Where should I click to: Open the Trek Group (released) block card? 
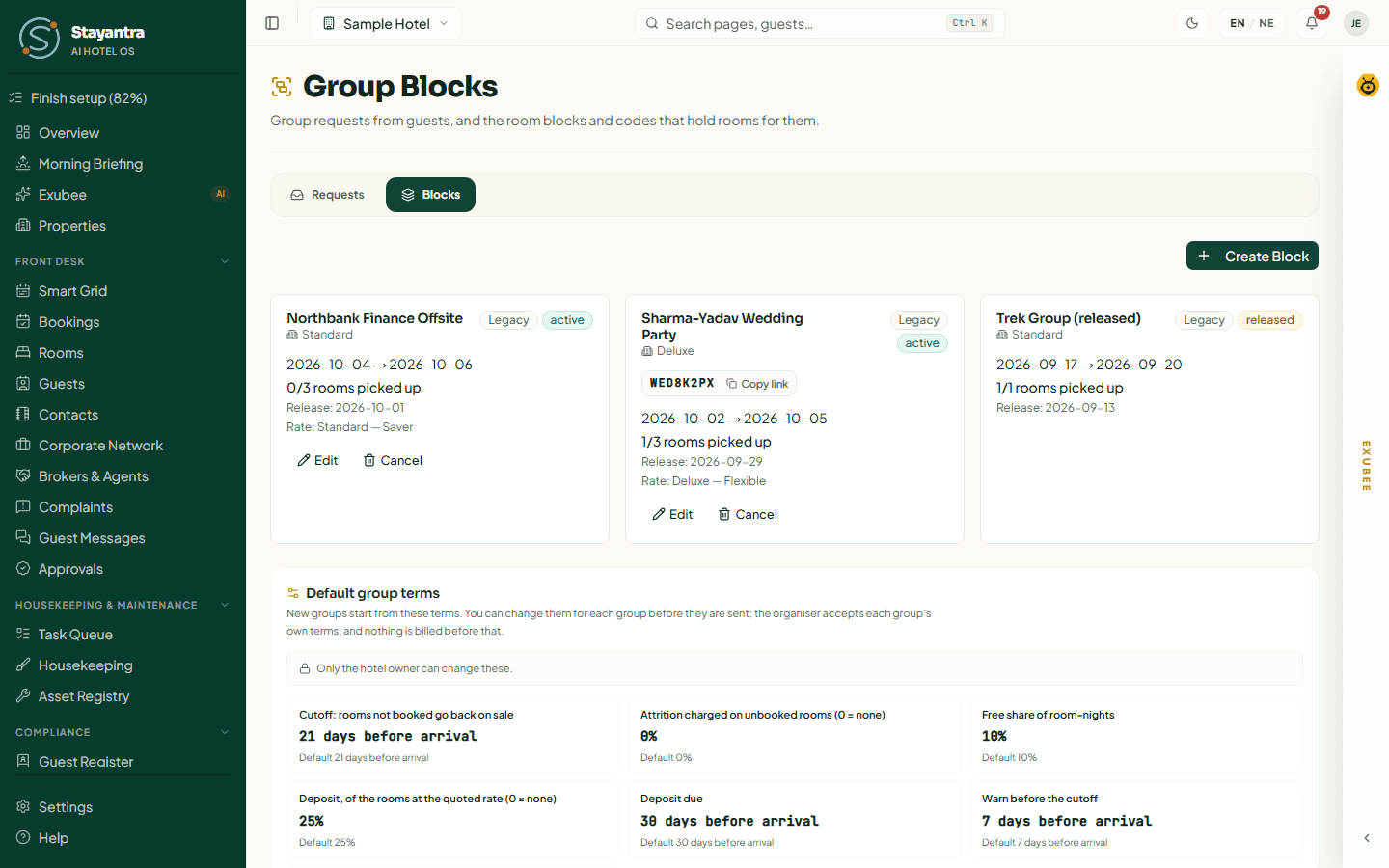click(x=1150, y=419)
